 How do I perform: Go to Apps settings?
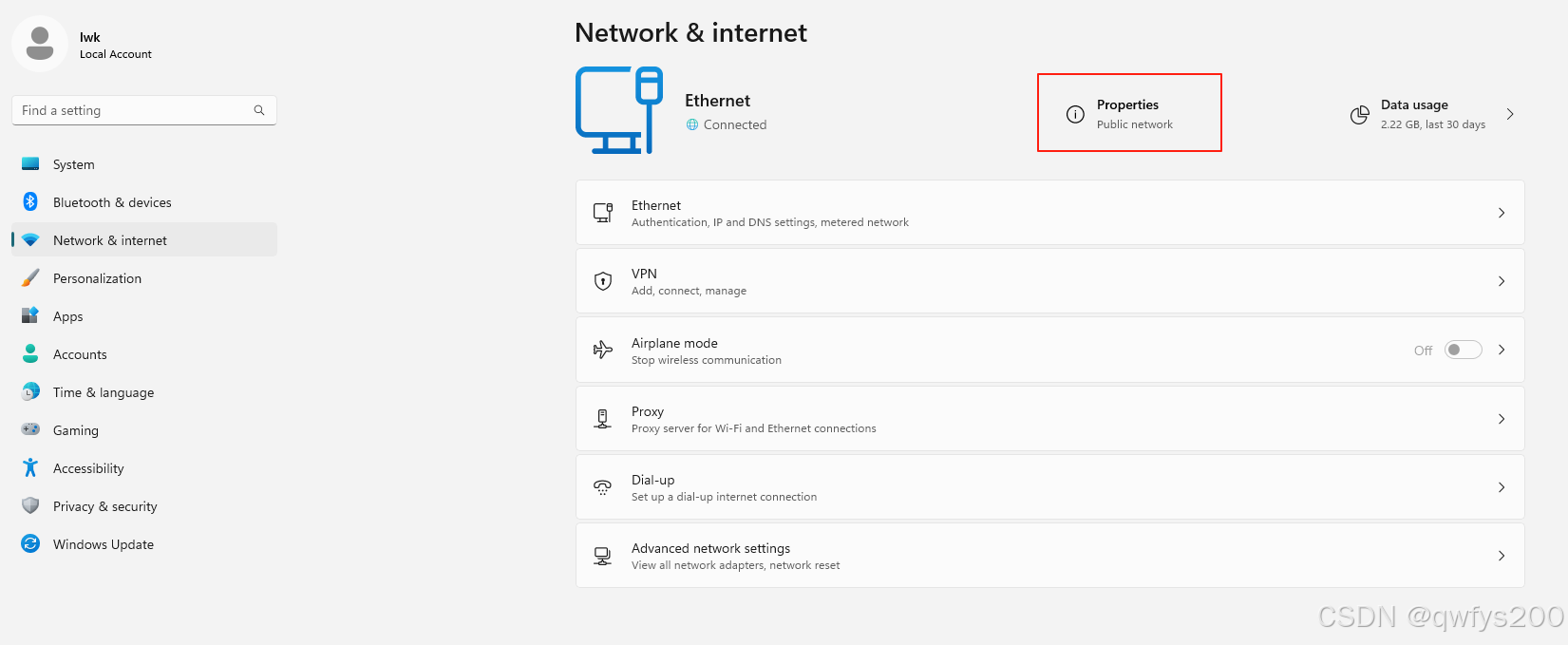(x=144, y=316)
